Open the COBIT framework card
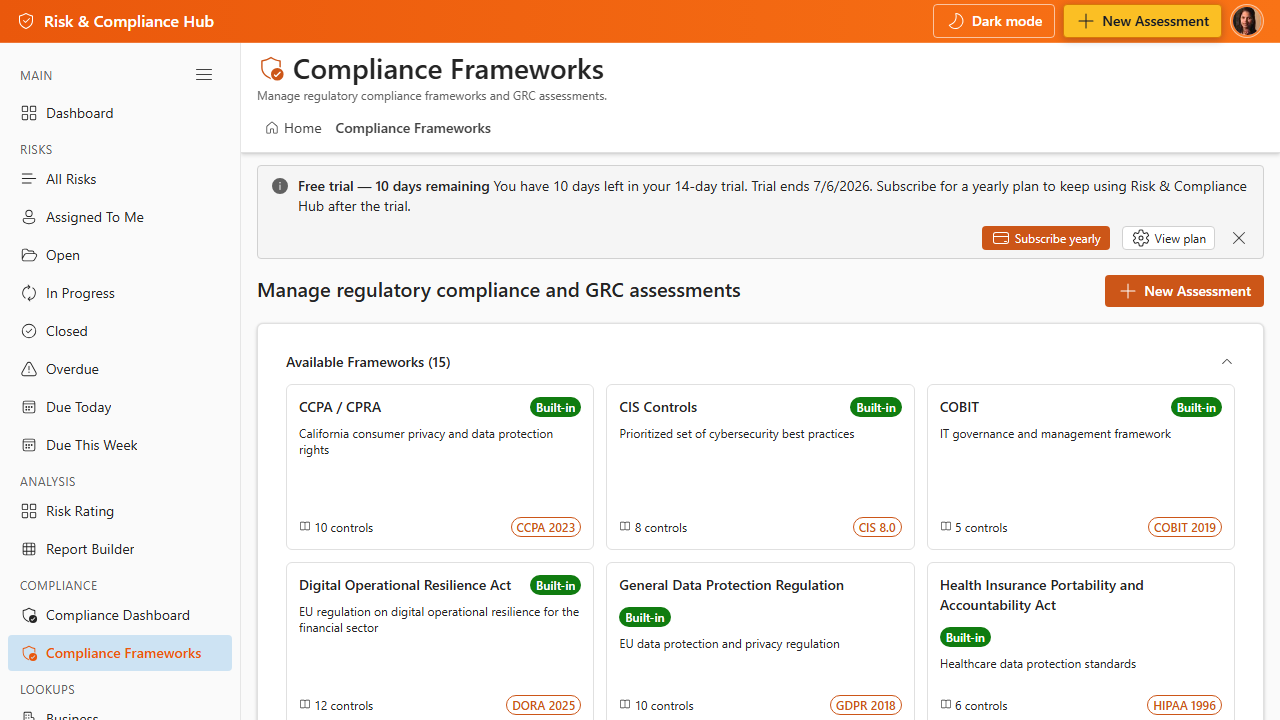 point(1081,467)
